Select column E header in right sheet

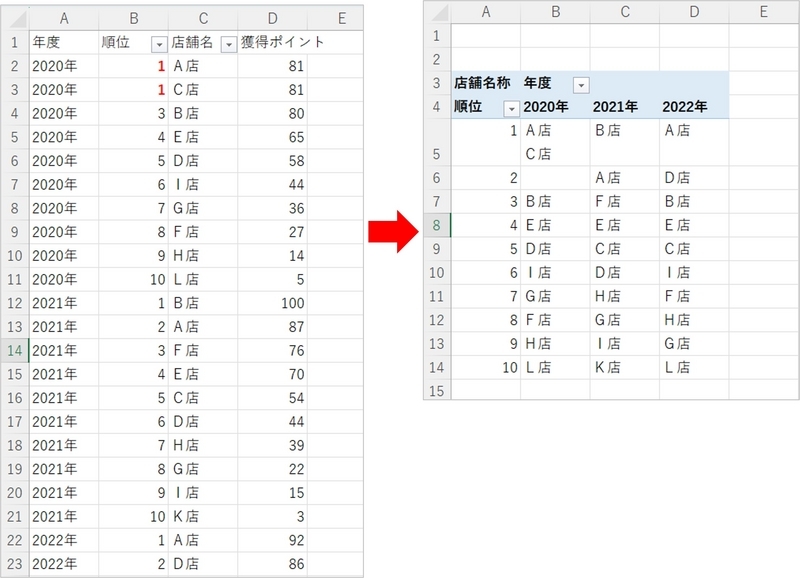(763, 12)
